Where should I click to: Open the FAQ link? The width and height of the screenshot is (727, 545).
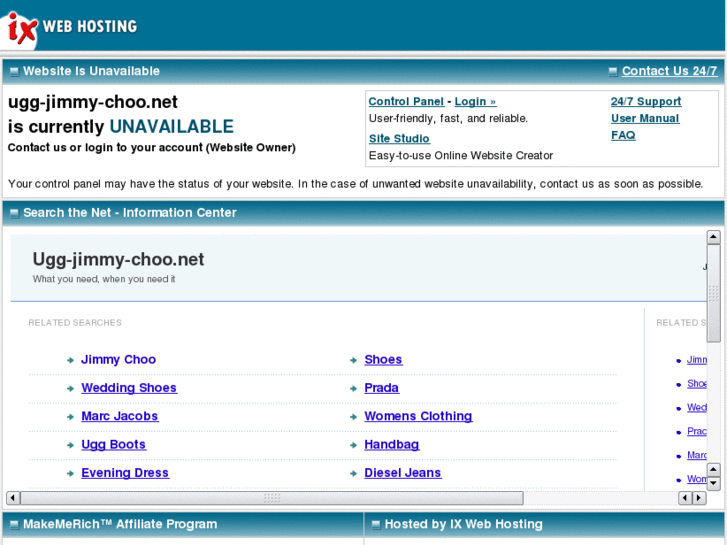(623, 135)
